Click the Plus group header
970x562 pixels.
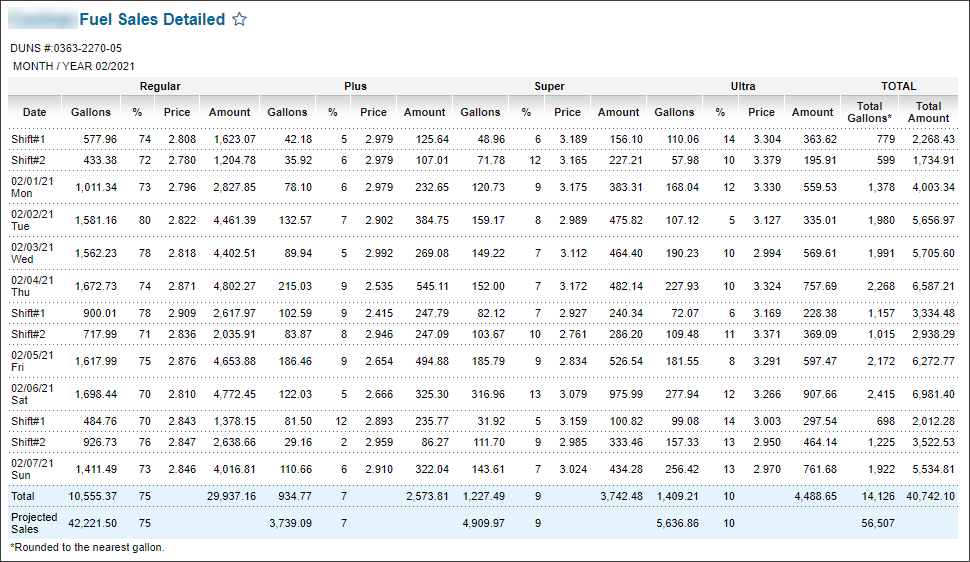point(355,86)
